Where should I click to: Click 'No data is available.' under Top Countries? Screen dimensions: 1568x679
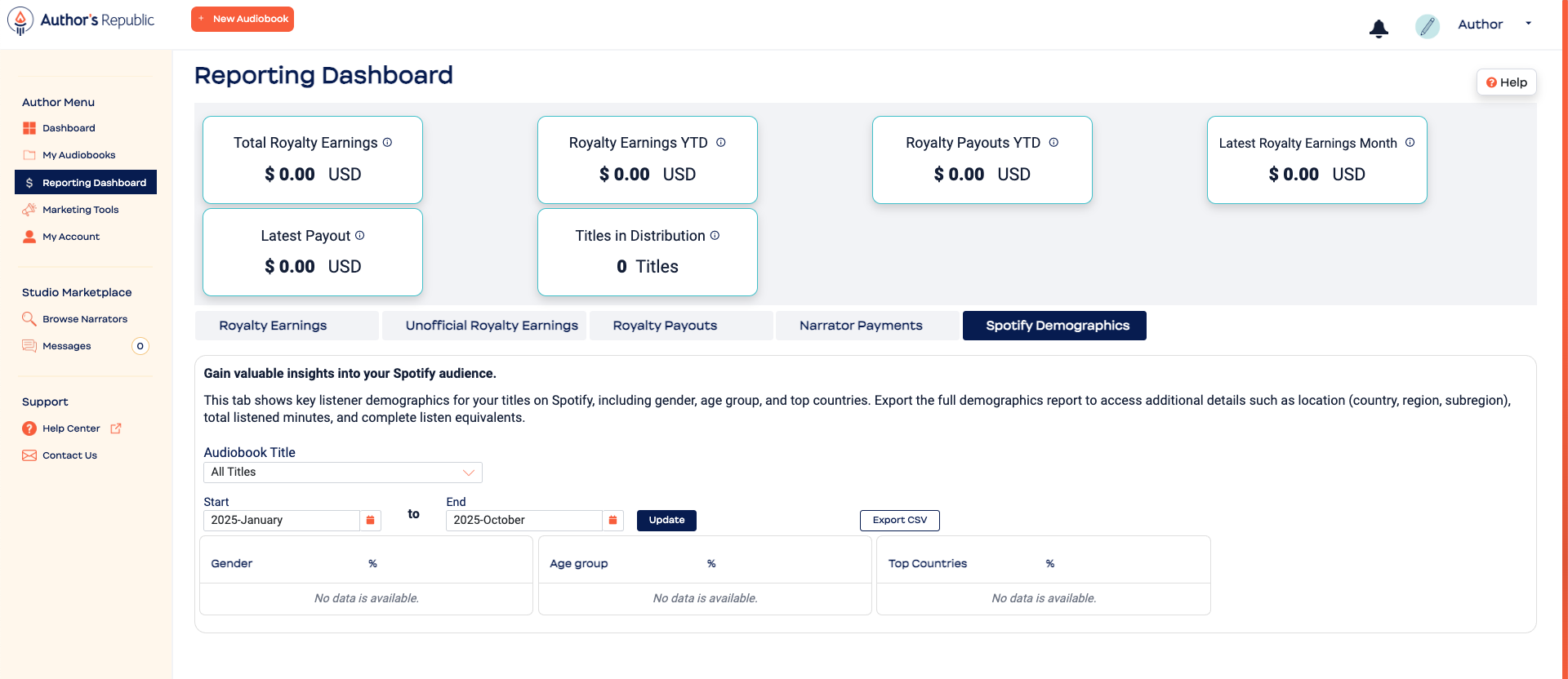coord(1044,598)
